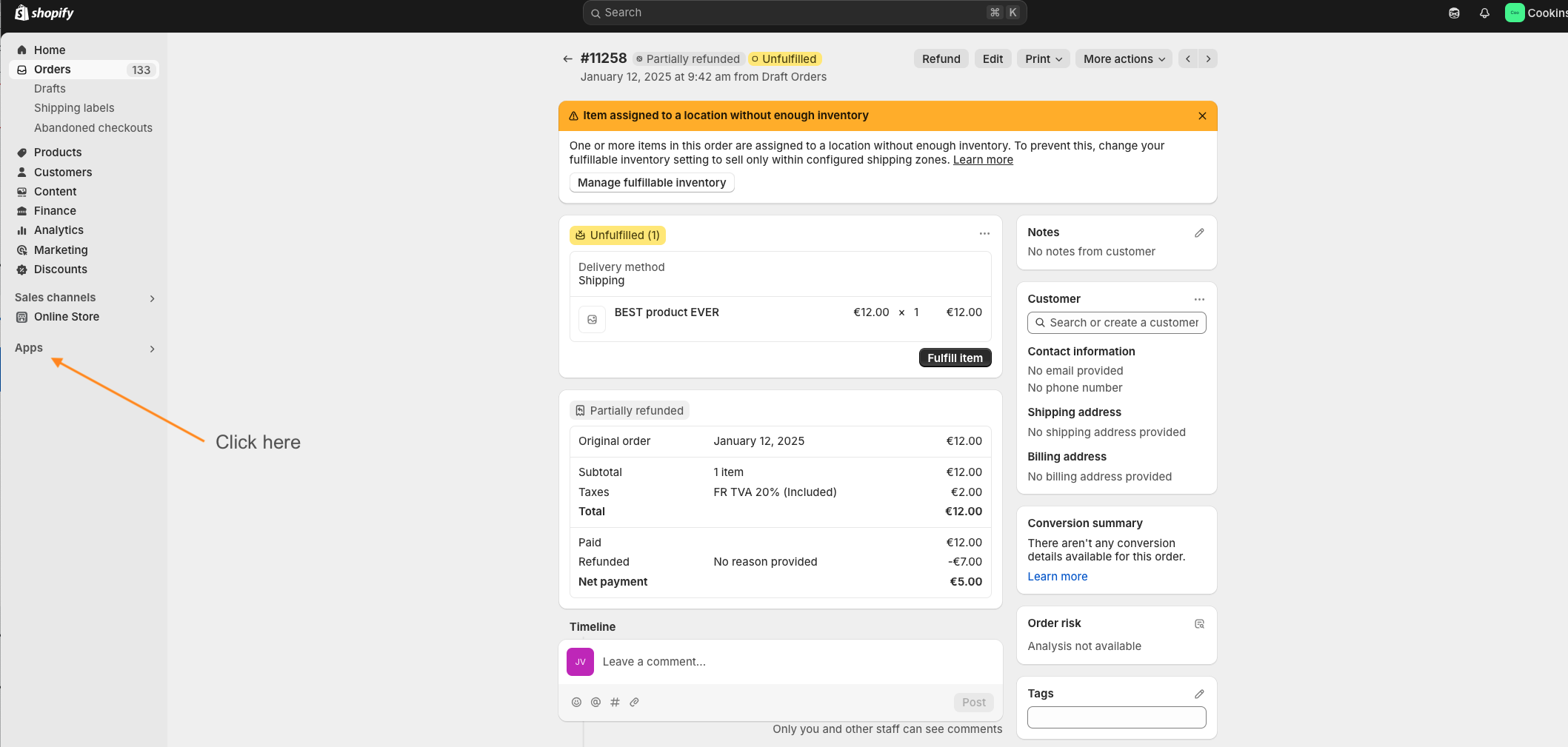1568x747 pixels.
Task: Select the Discounts icon
Action: [21, 269]
